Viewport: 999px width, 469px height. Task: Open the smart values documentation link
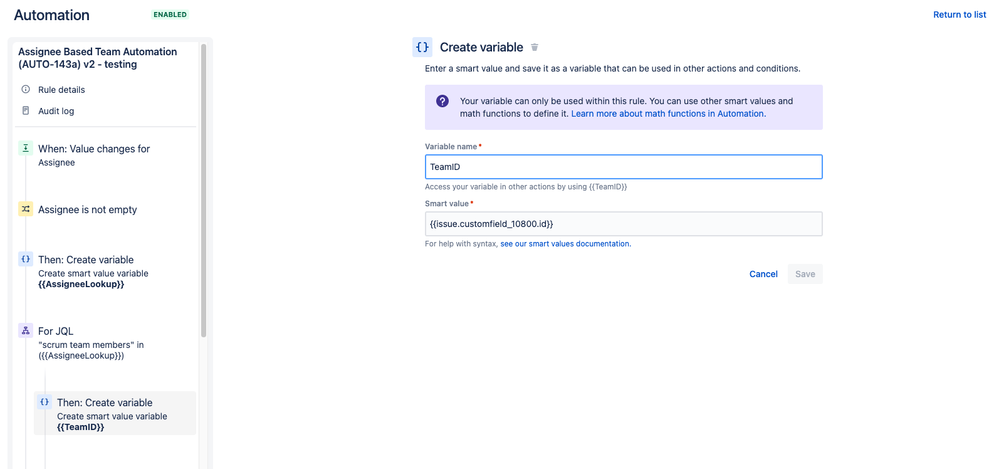coord(566,244)
